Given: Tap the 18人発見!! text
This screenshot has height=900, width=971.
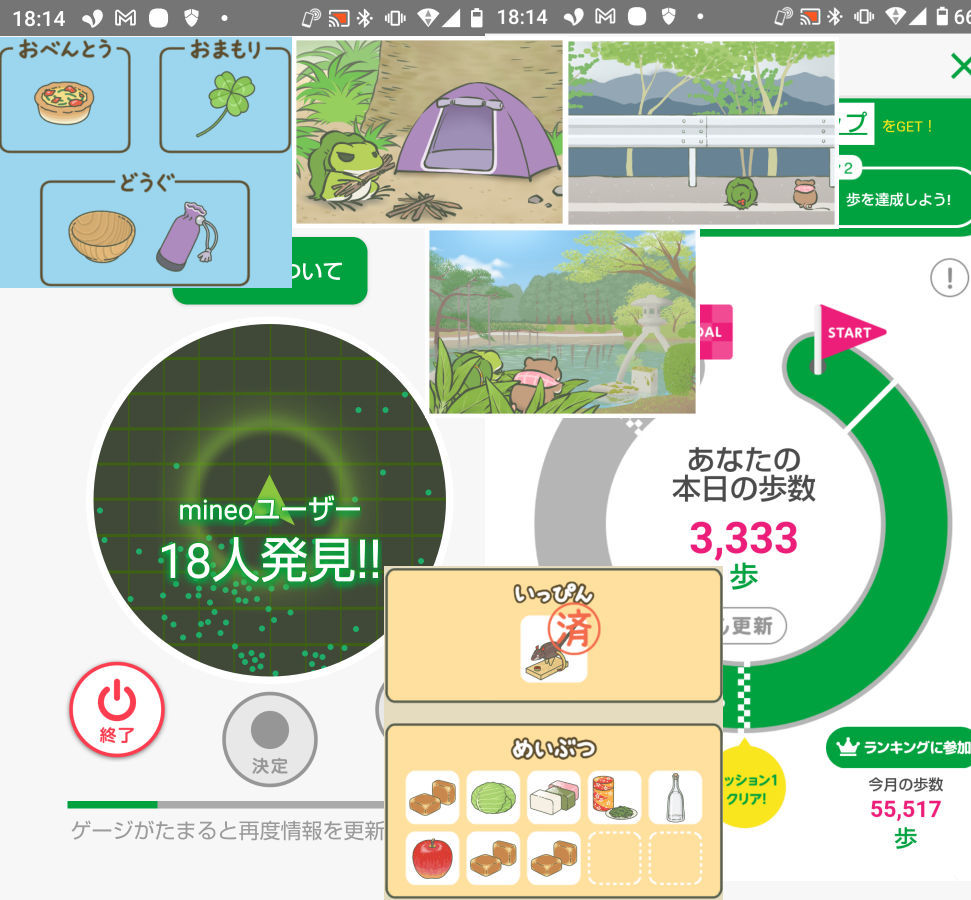Looking at the screenshot, I should [270, 561].
